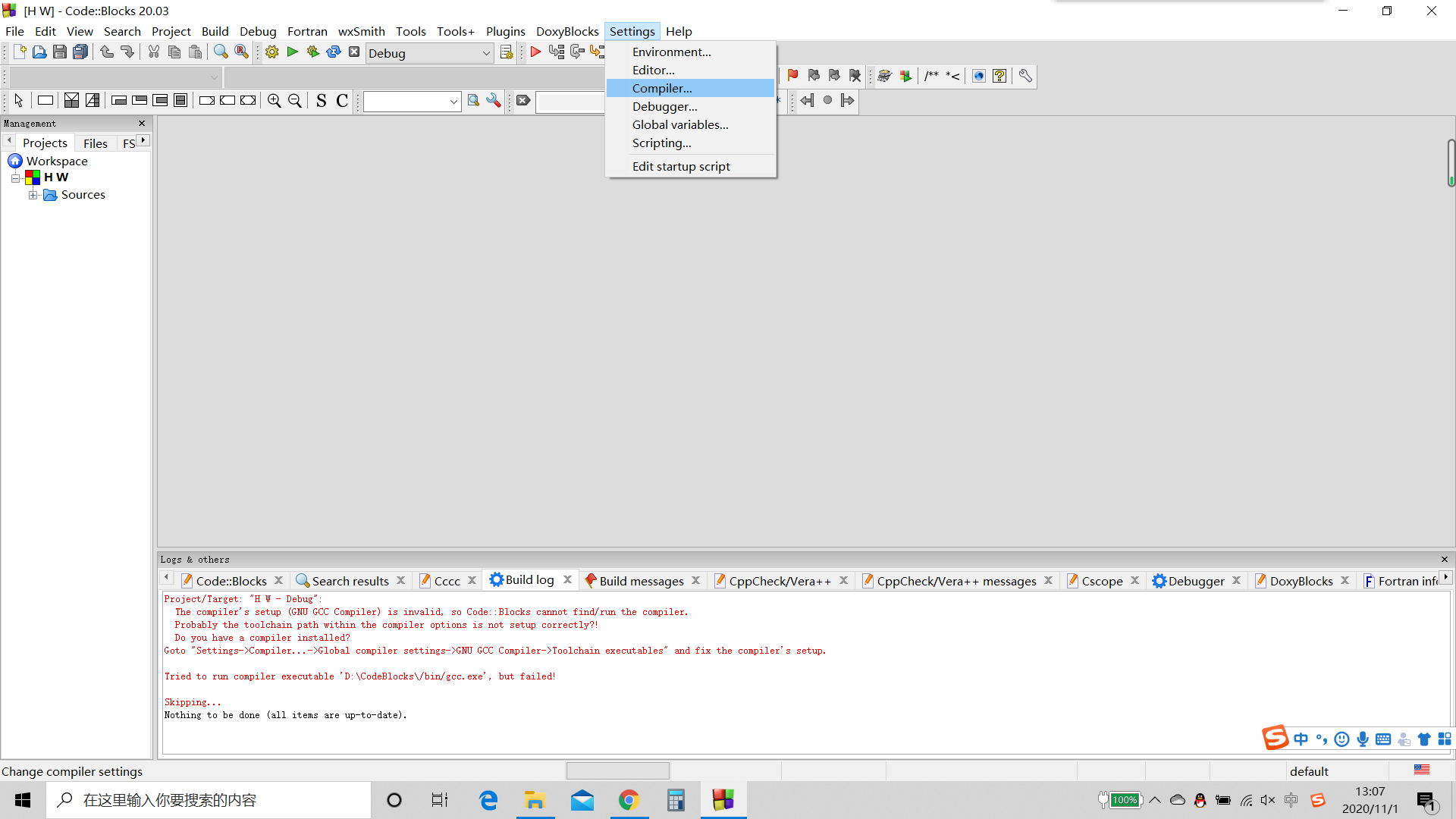Click the Redo arrow icon
1456x819 pixels.
coord(127,52)
